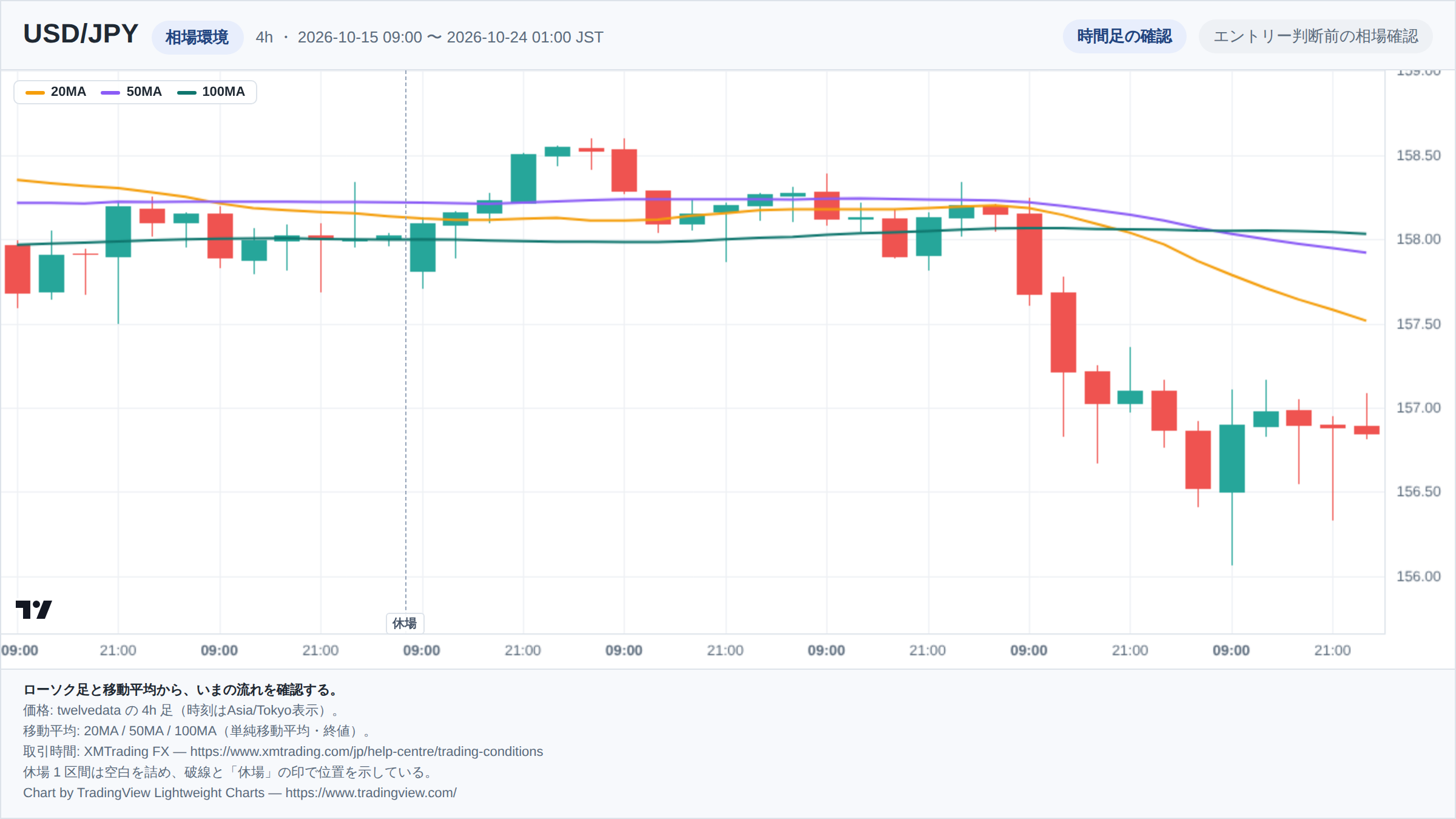
Task: Click the 158.00 price axis label
Action: coord(1418,239)
